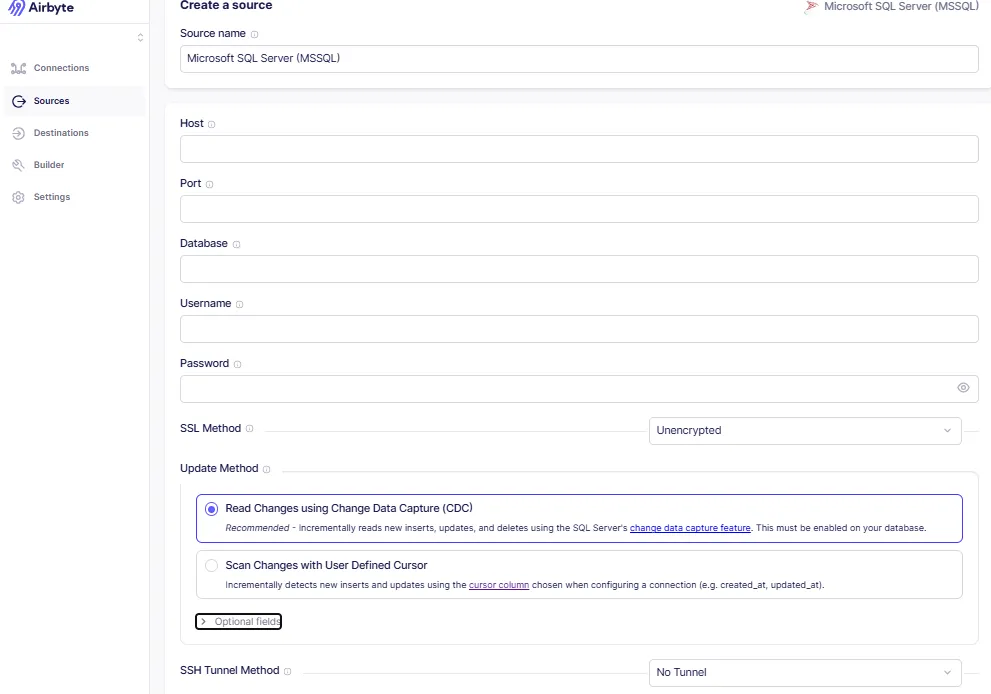This screenshot has width=991, height=694.
Task: Click the Database info icon
Action: click(236, 245)
